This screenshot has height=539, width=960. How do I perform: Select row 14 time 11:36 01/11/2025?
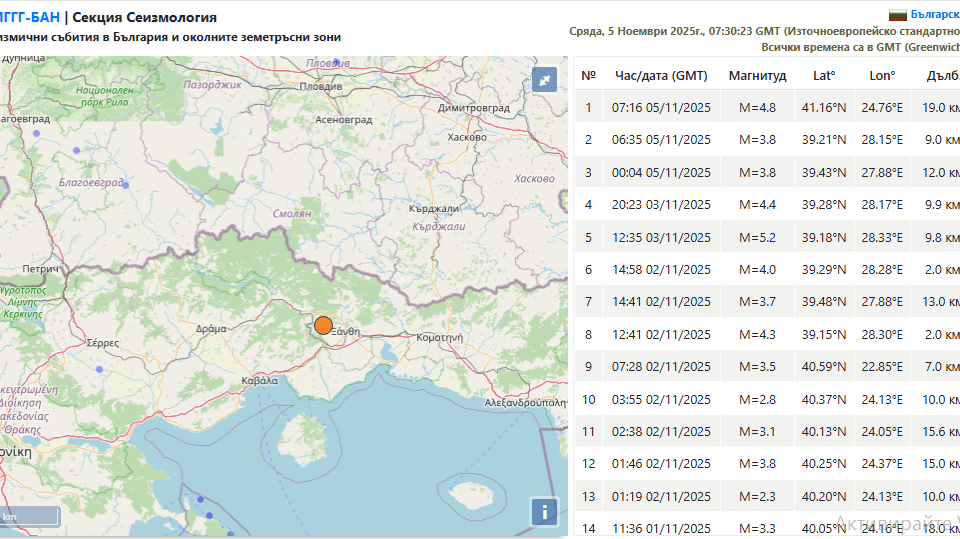661,528
